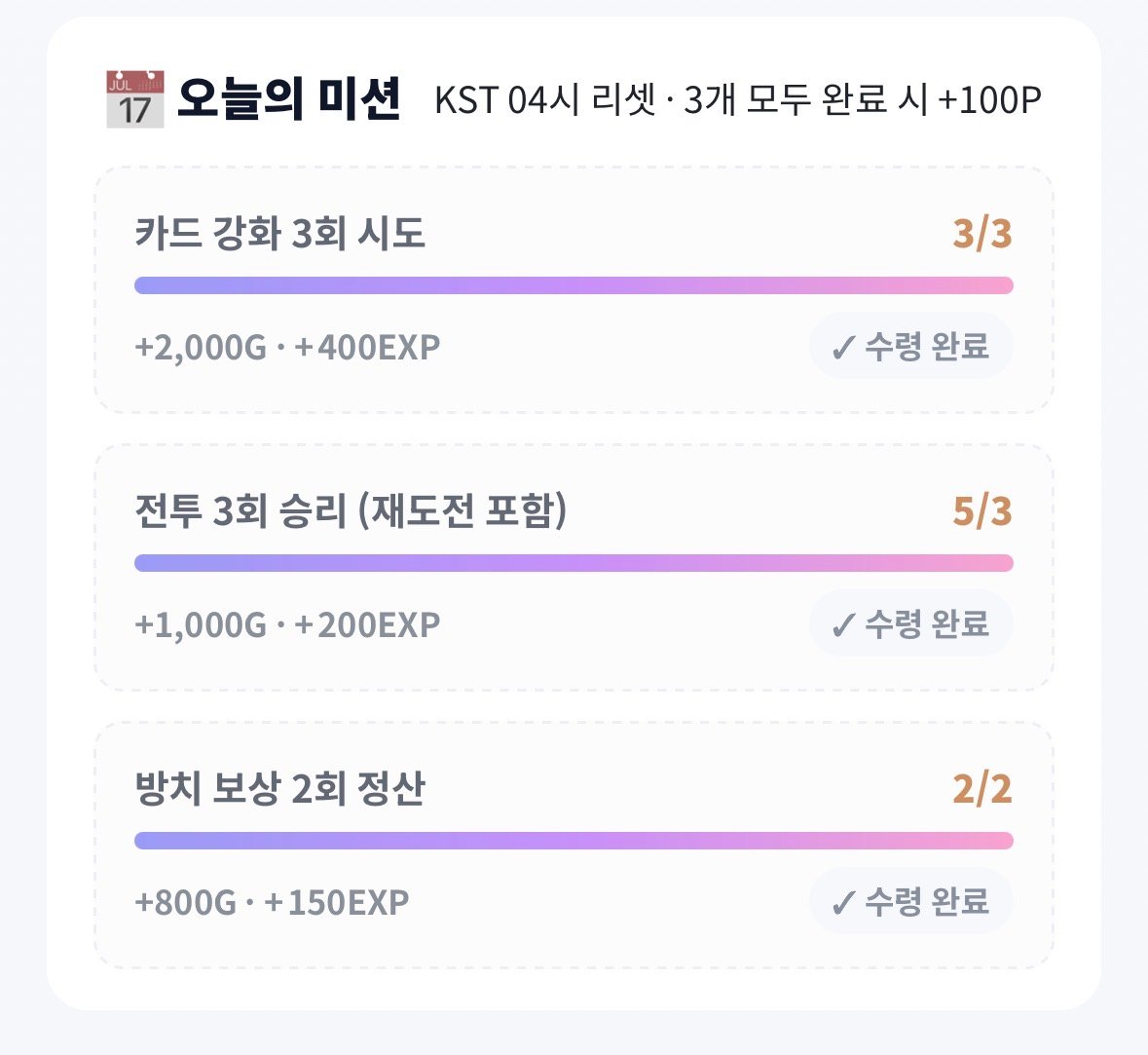1148x1055 pixels.
Task: Click the 3/3 progress counter
Action: click(982, 234)
